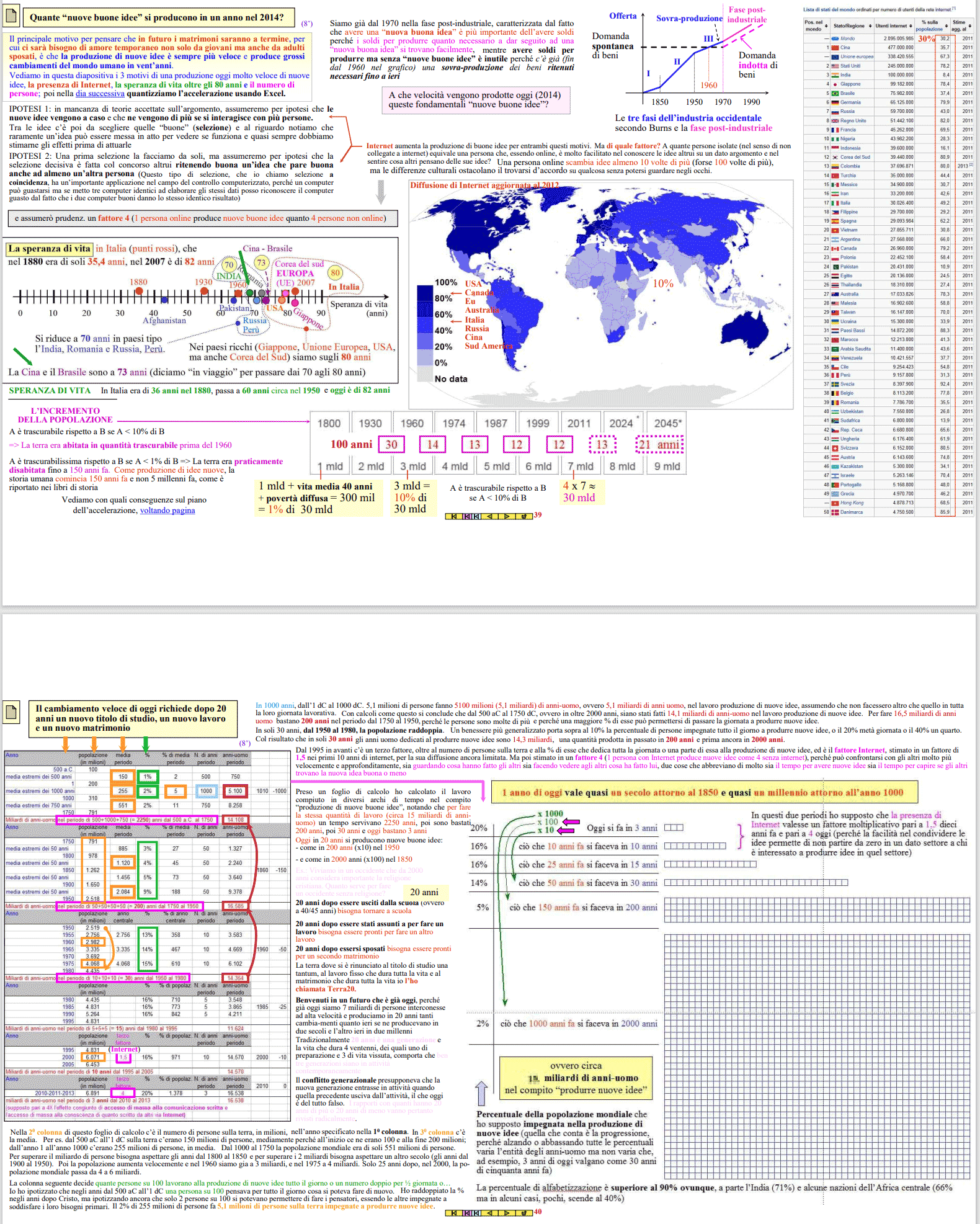Viewport: 980px width, 1224px height.
Task: Click the note icon beside the 2014 title
Action: (11, 16)
